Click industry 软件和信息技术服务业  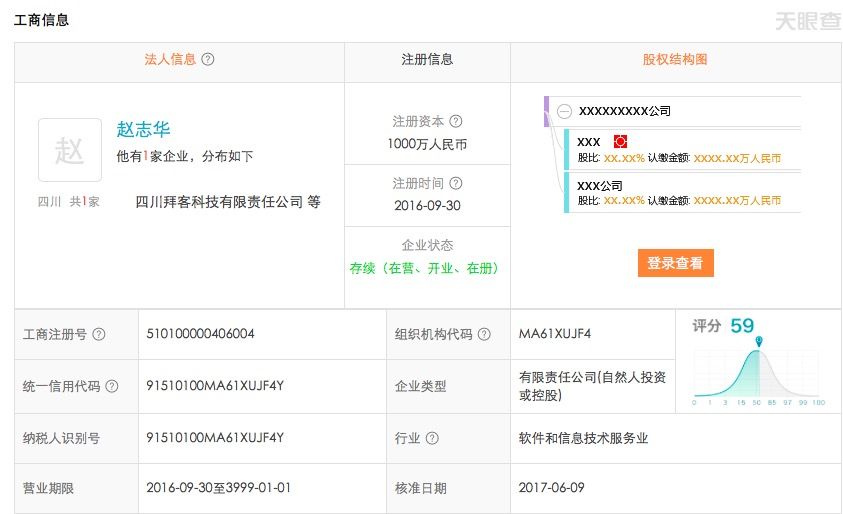coord(583,438)
